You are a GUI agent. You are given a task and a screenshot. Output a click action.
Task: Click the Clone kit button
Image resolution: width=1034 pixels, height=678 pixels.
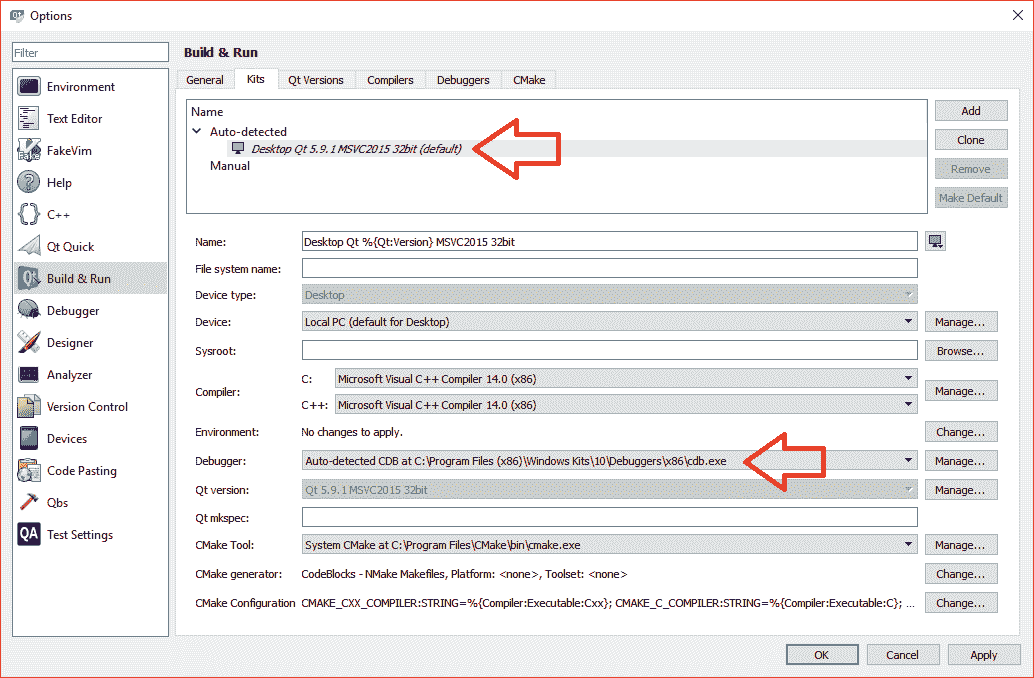point(970,140)
